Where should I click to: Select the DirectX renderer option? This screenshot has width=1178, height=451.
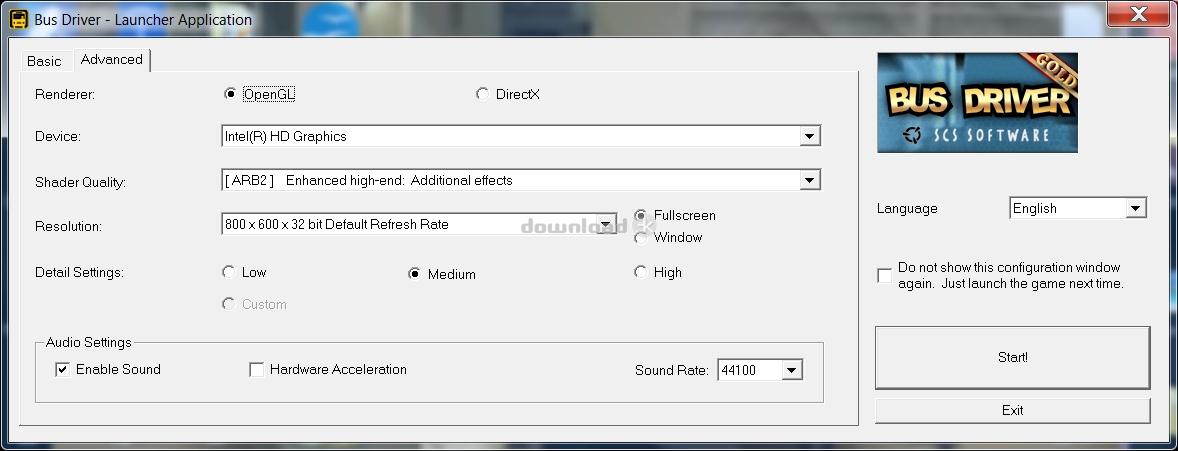coord(483,94)
